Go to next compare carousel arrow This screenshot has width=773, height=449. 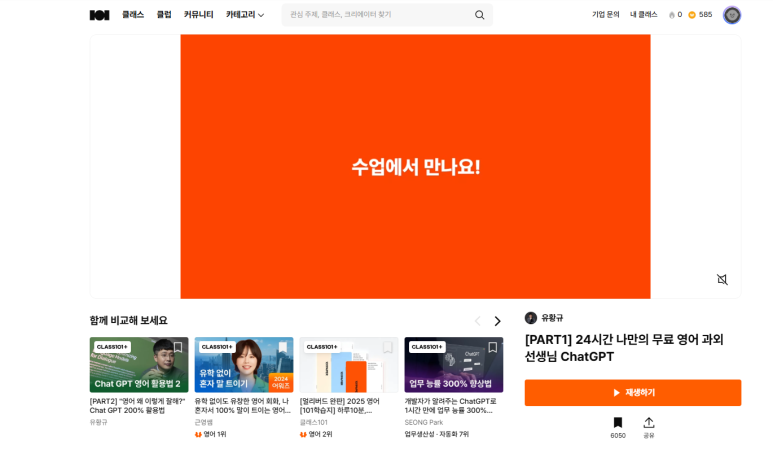pos(497,321)
